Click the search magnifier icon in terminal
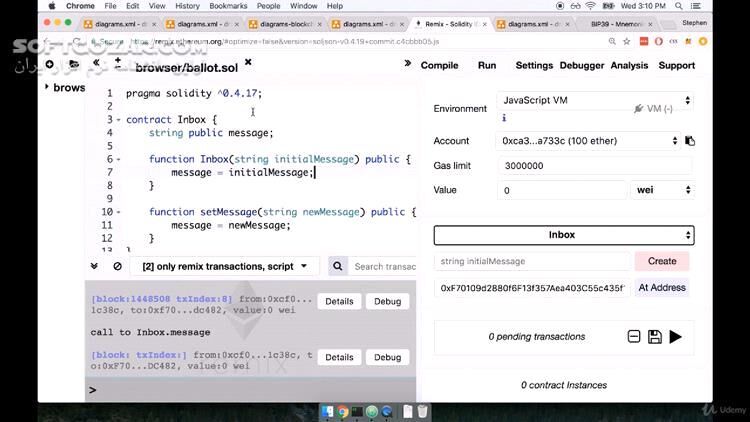Viewport: 750px width, 422px height. (x=337, y=266)
